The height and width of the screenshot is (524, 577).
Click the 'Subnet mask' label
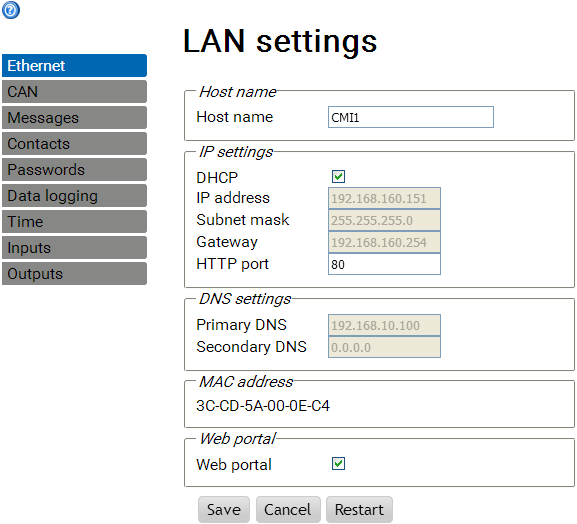point(243,220)
